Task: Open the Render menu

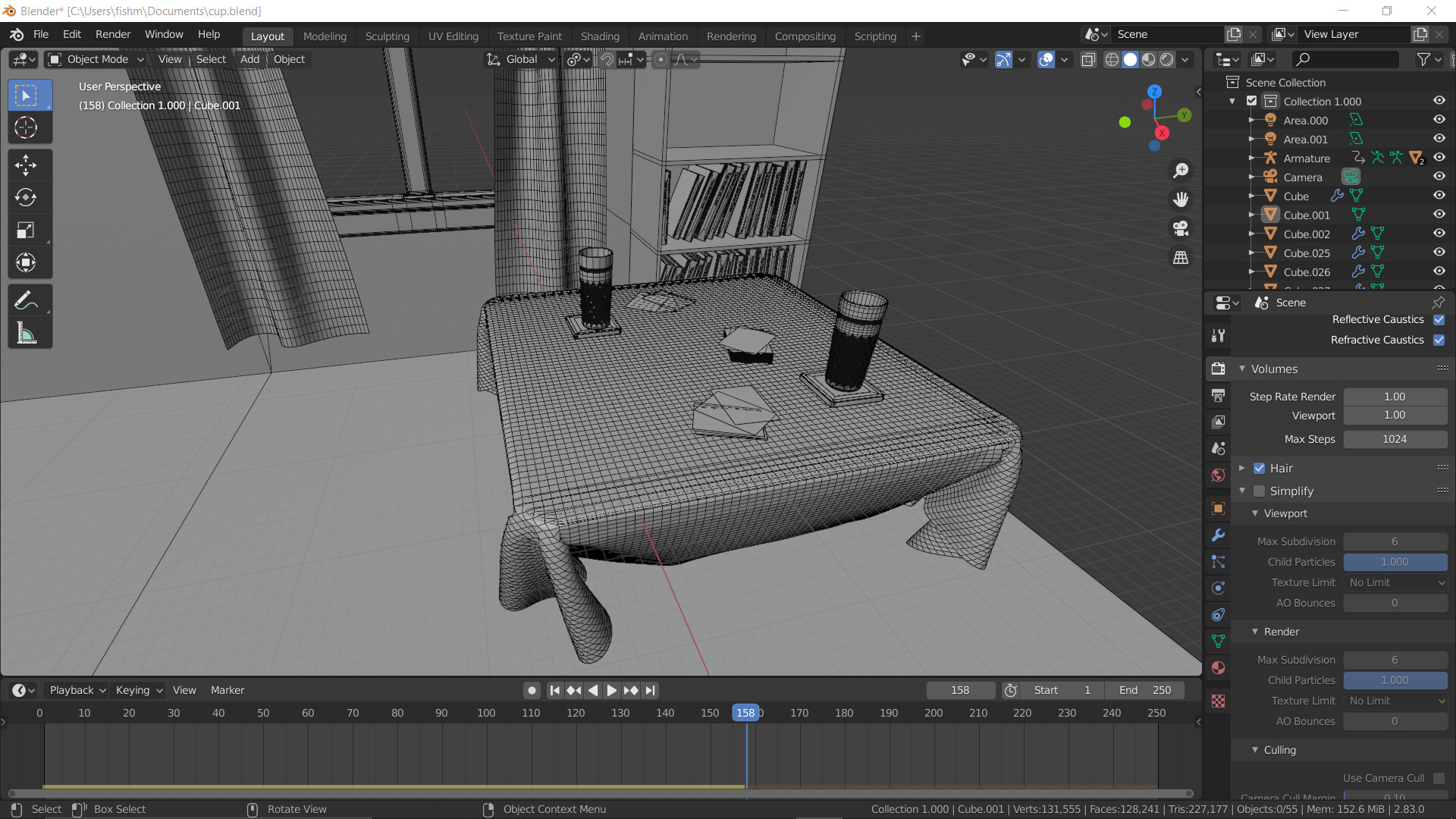Action: tap(112, 34)
